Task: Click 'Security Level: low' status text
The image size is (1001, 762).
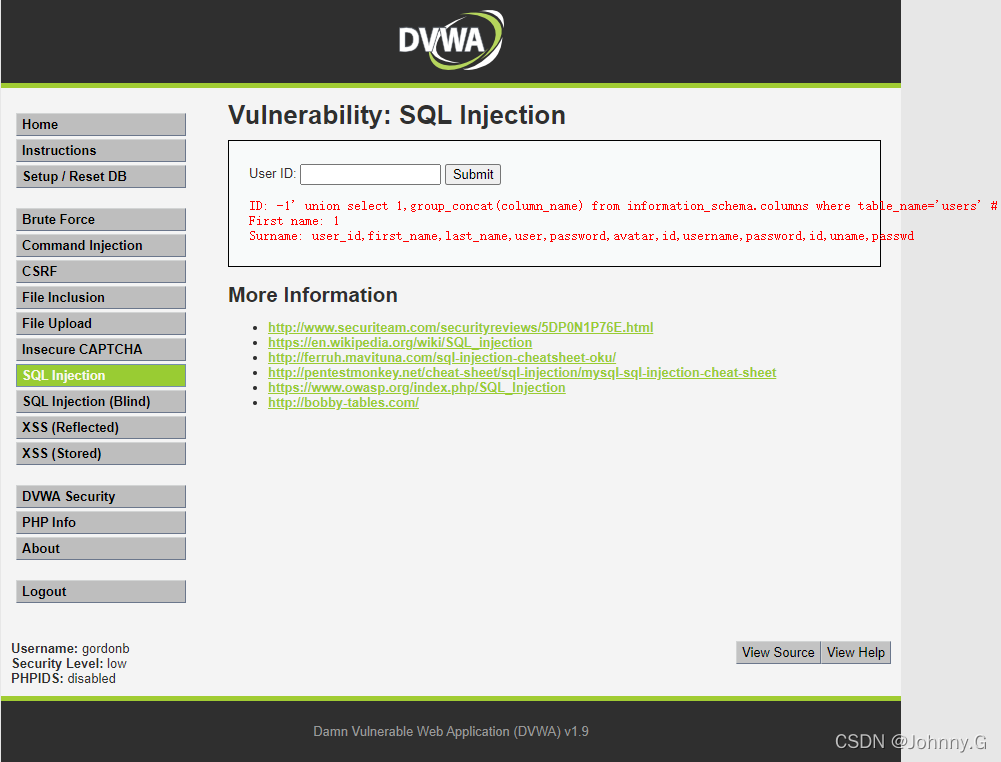Action: (69, 664)
